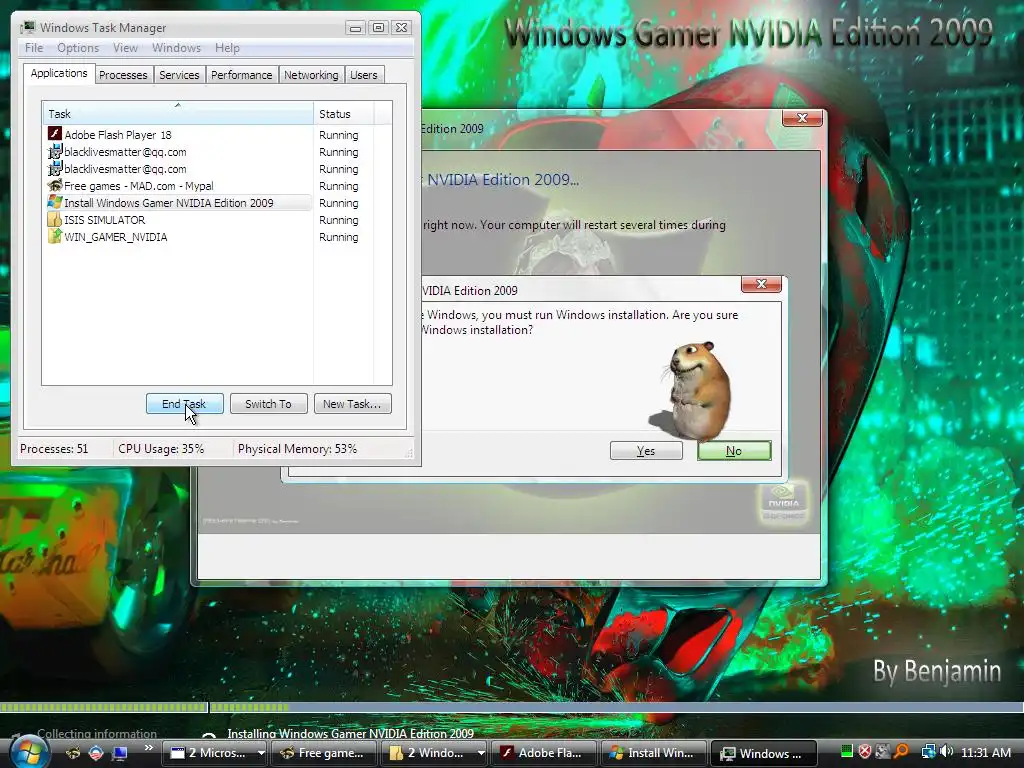Click the gray tray icon next to security alert
Viewport: 1024px width, 768px height.
883,752
